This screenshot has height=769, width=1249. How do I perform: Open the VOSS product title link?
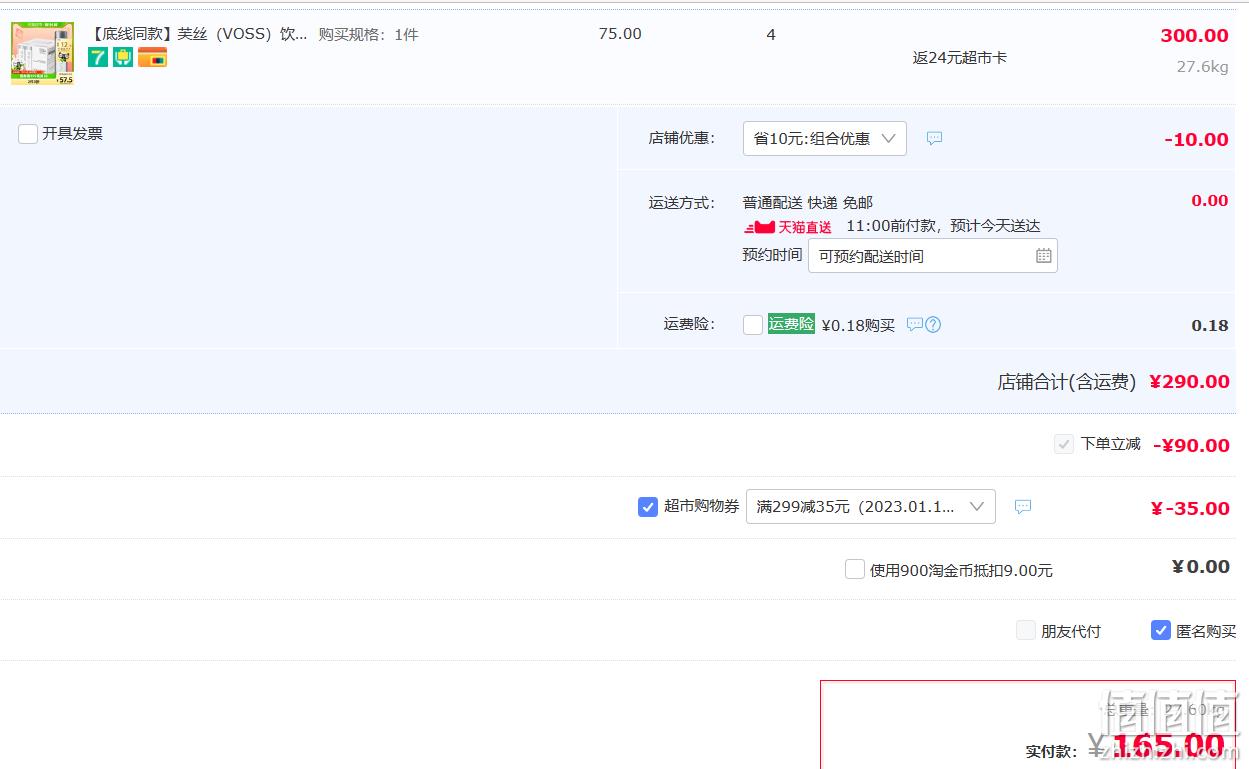[x=198, y=34]
